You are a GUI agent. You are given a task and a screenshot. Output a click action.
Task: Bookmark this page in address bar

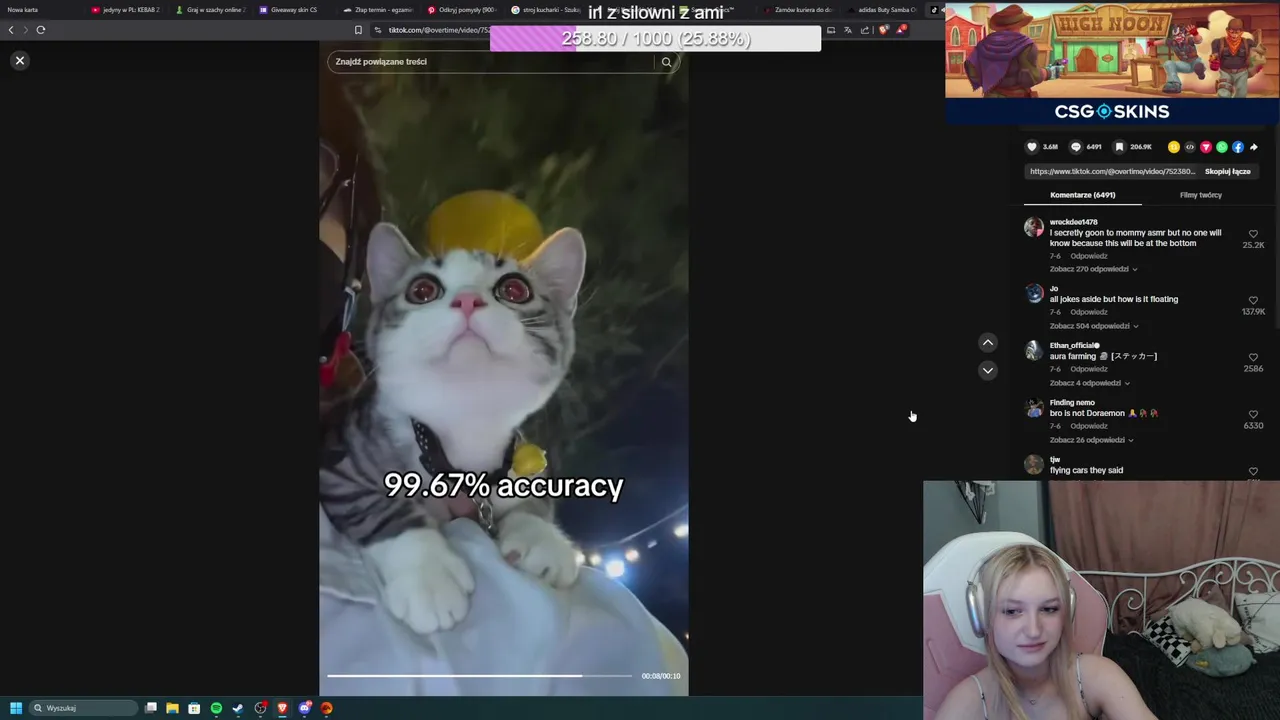(x=358, y=30)
